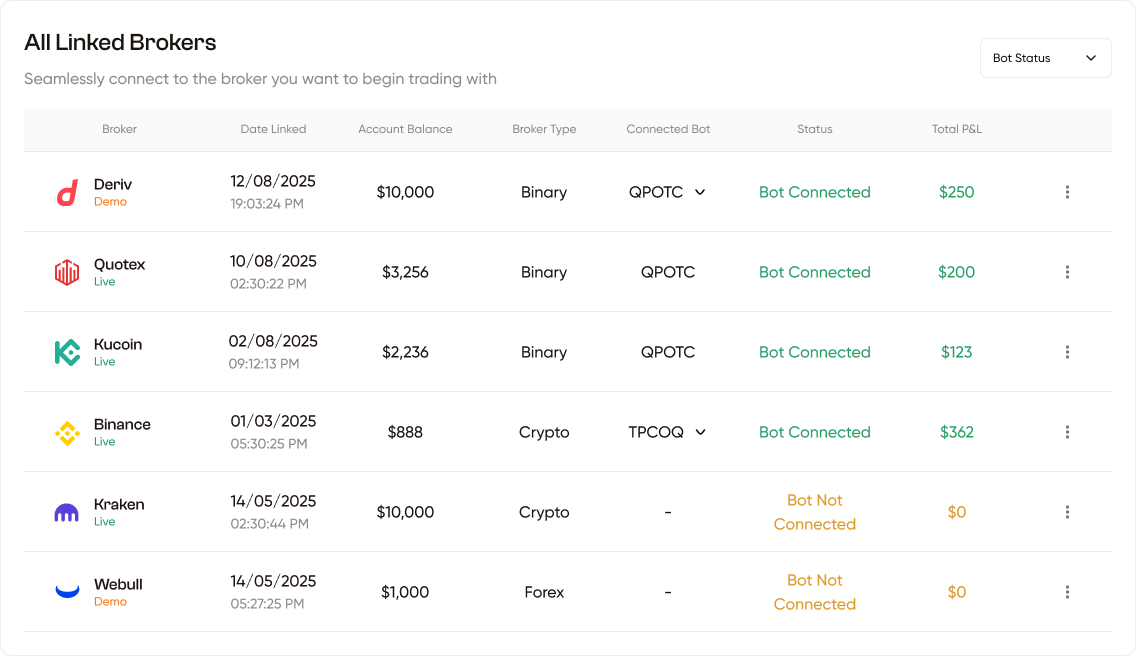Viewport: 1136px width, 656px height.
Task: Click the Kraken broker logo
Action: coord(67,513)
